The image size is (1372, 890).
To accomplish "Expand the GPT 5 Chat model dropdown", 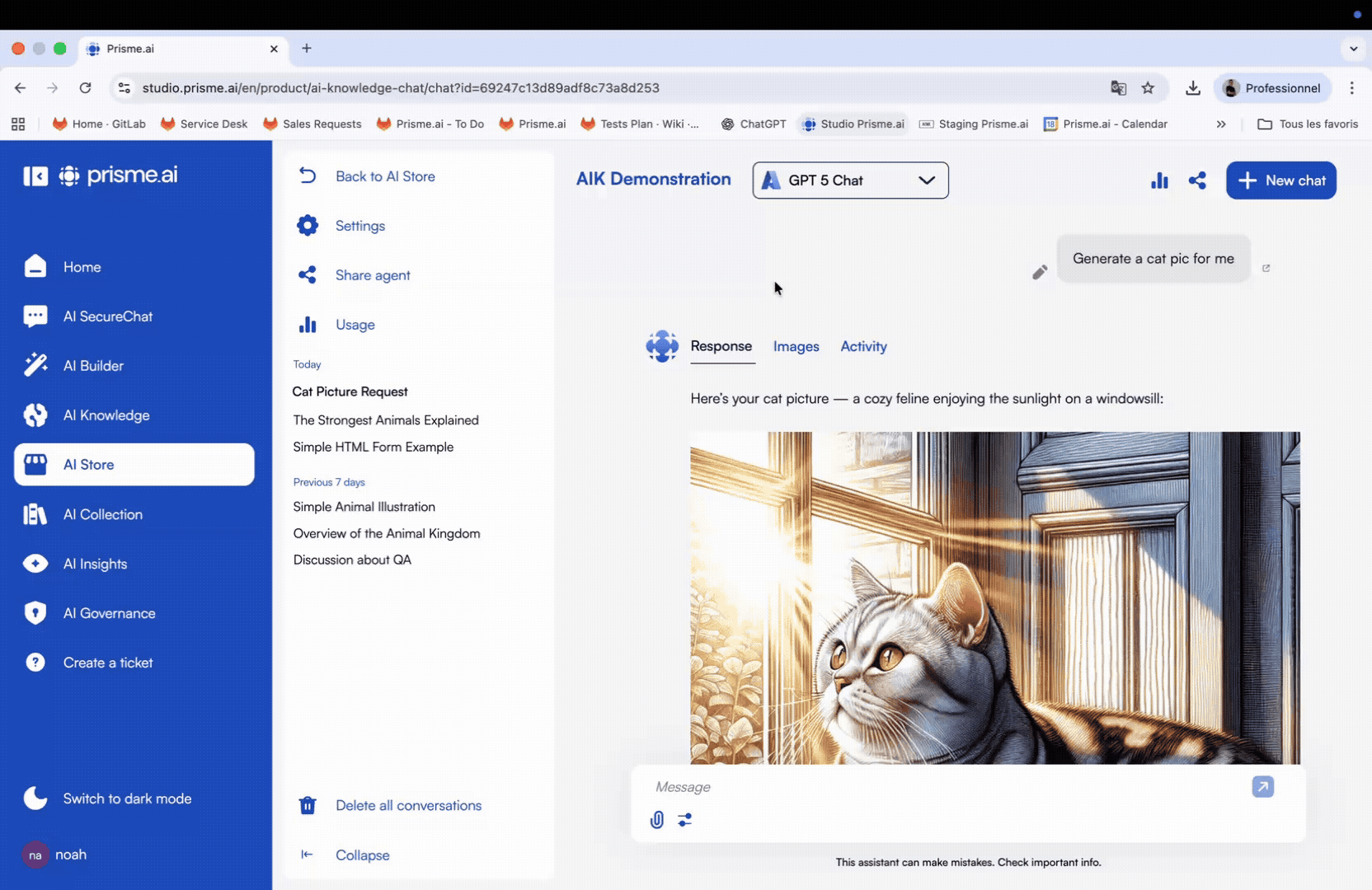I will tap(850, 180).
